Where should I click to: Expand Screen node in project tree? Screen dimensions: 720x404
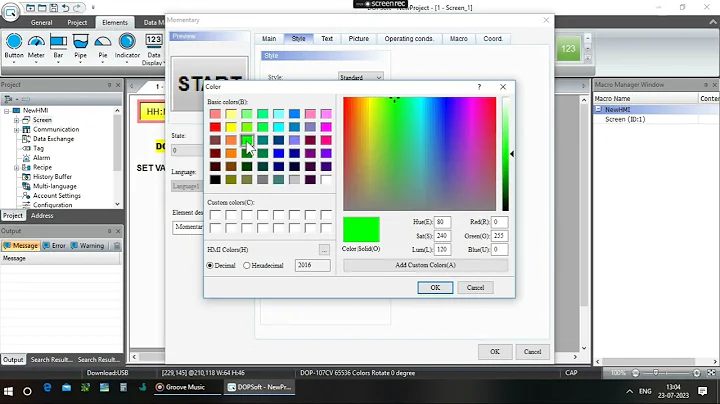[17, 120]
